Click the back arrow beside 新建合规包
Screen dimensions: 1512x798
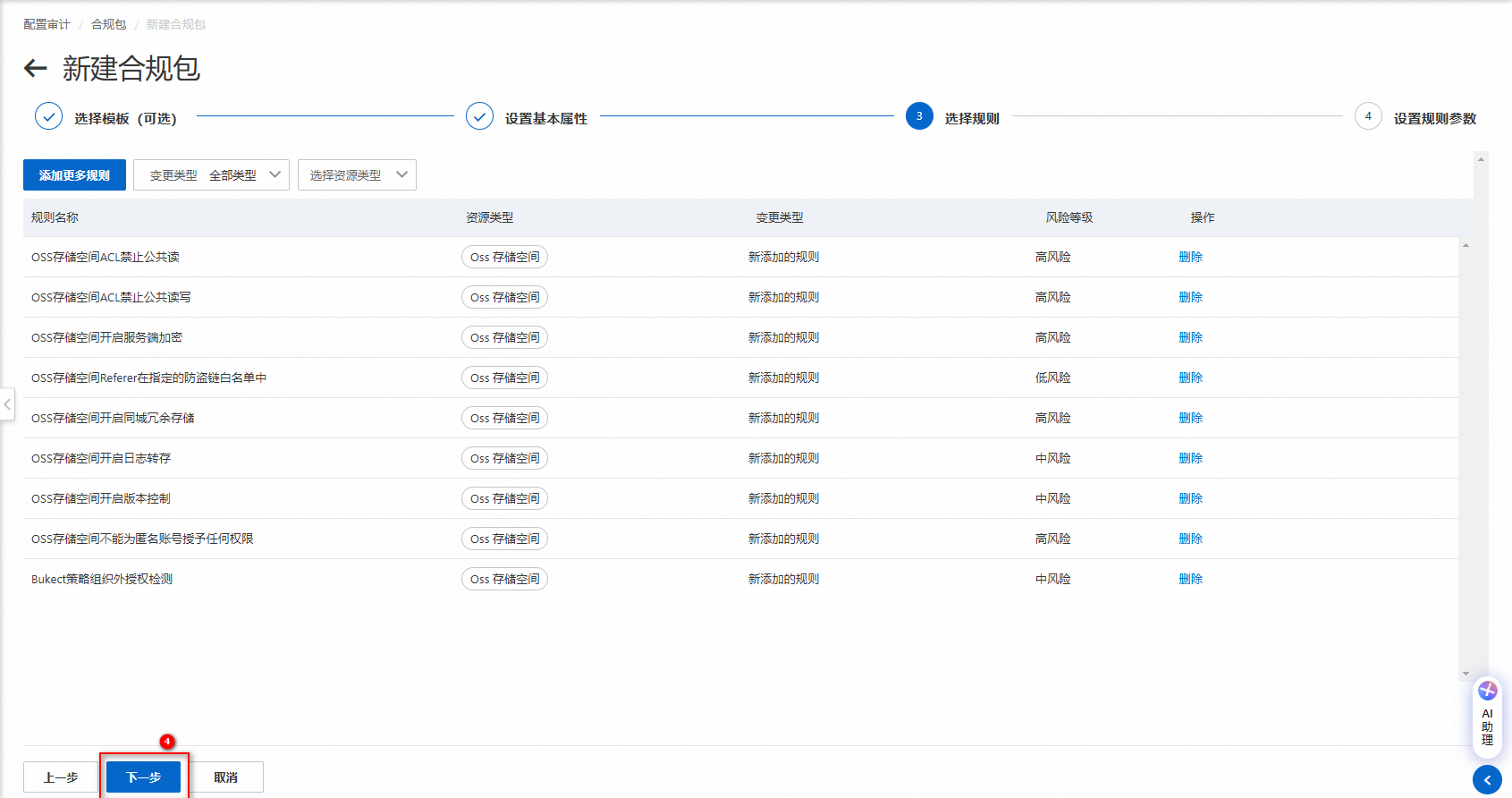pyautogui.click(x=35, y=68)
